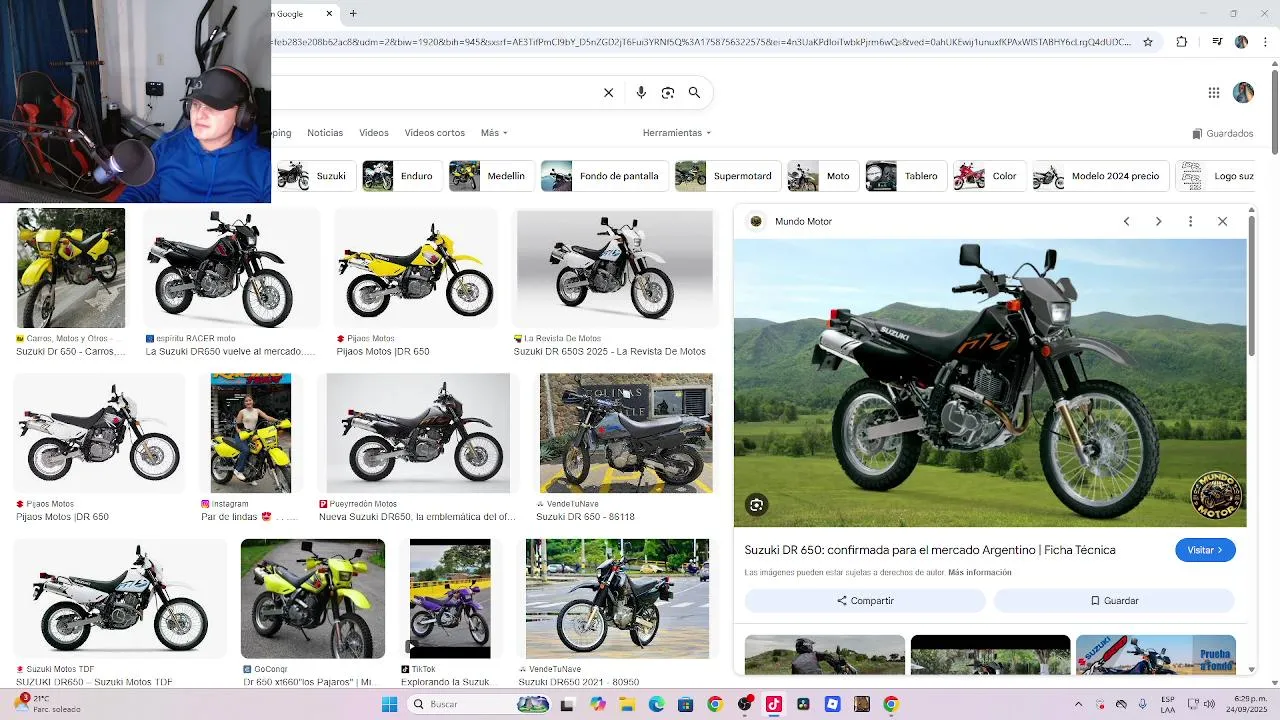The height and width of the screenshot is (720, 1280).
Task: Start voice search with the microphone icon
Action: coord(641,93)
